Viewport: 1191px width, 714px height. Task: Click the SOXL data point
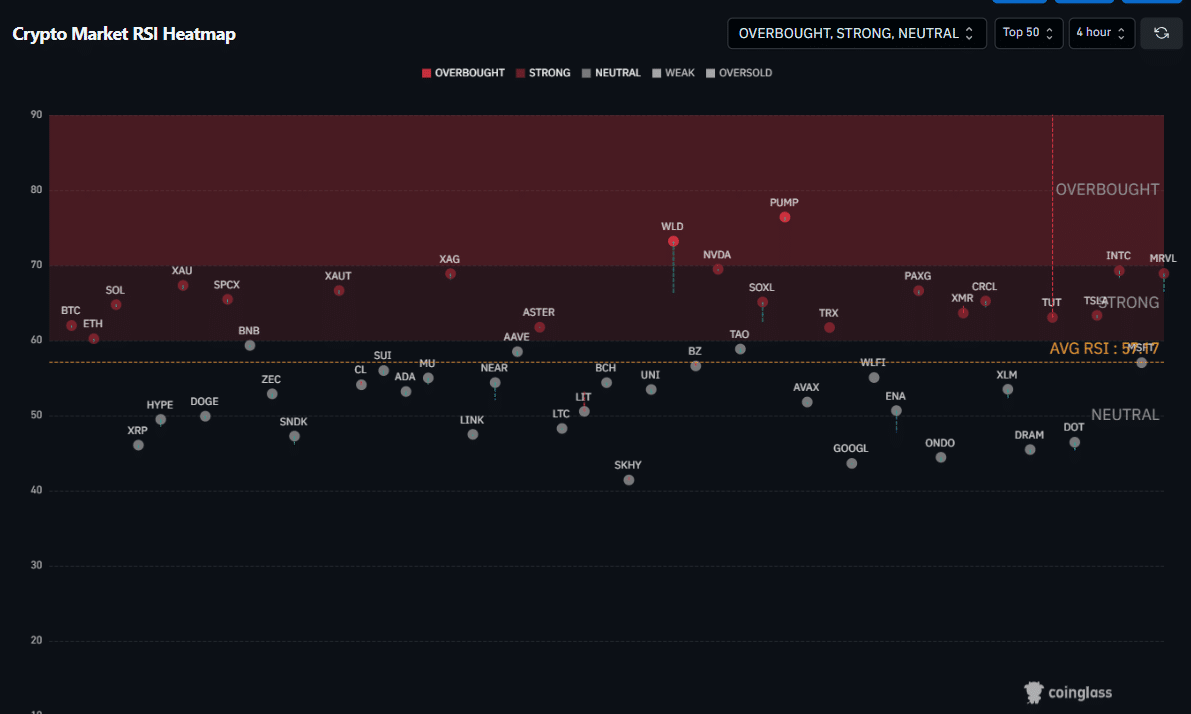coord(763,302)
